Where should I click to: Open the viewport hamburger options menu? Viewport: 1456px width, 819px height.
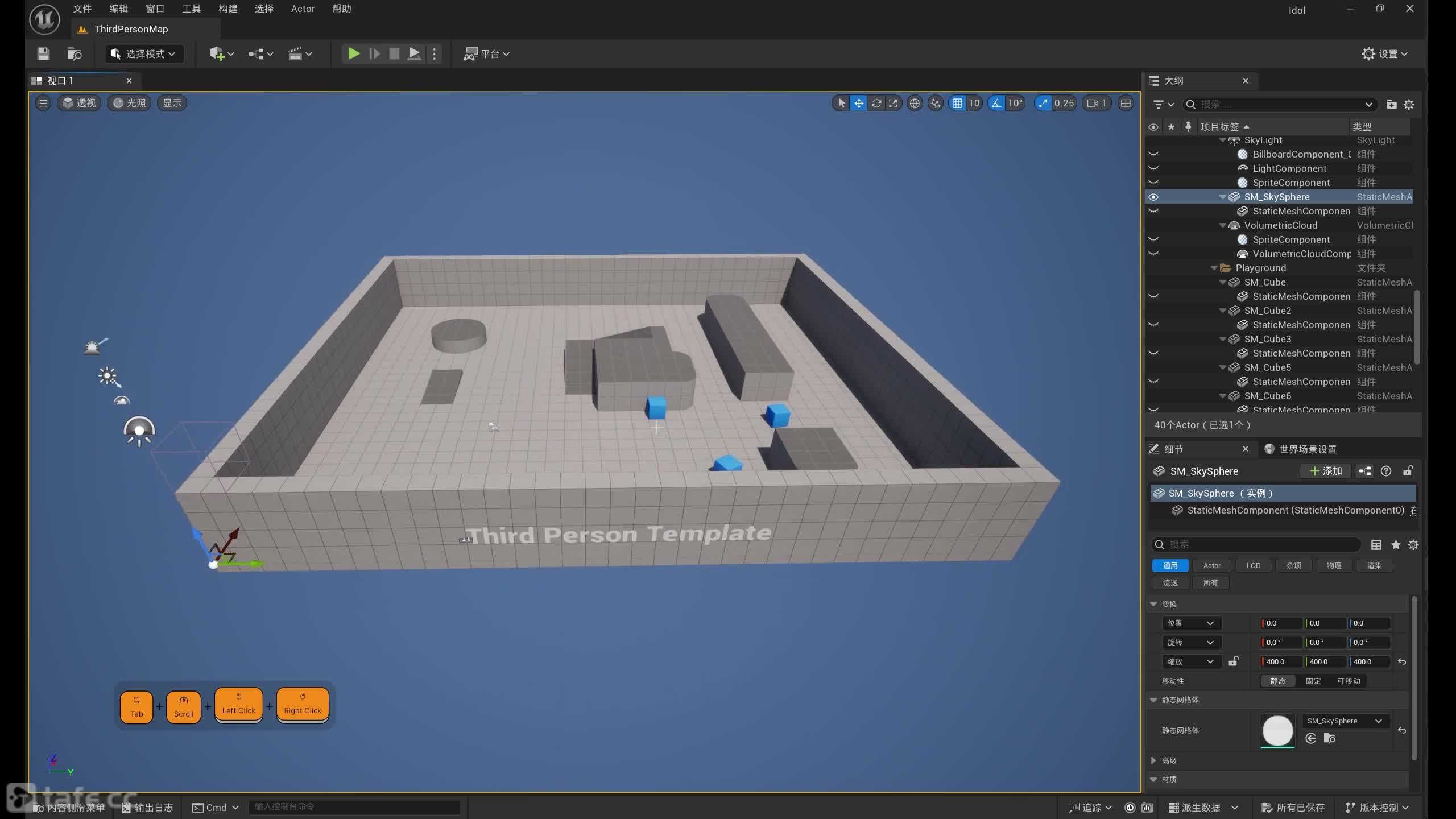click(43, 103)
